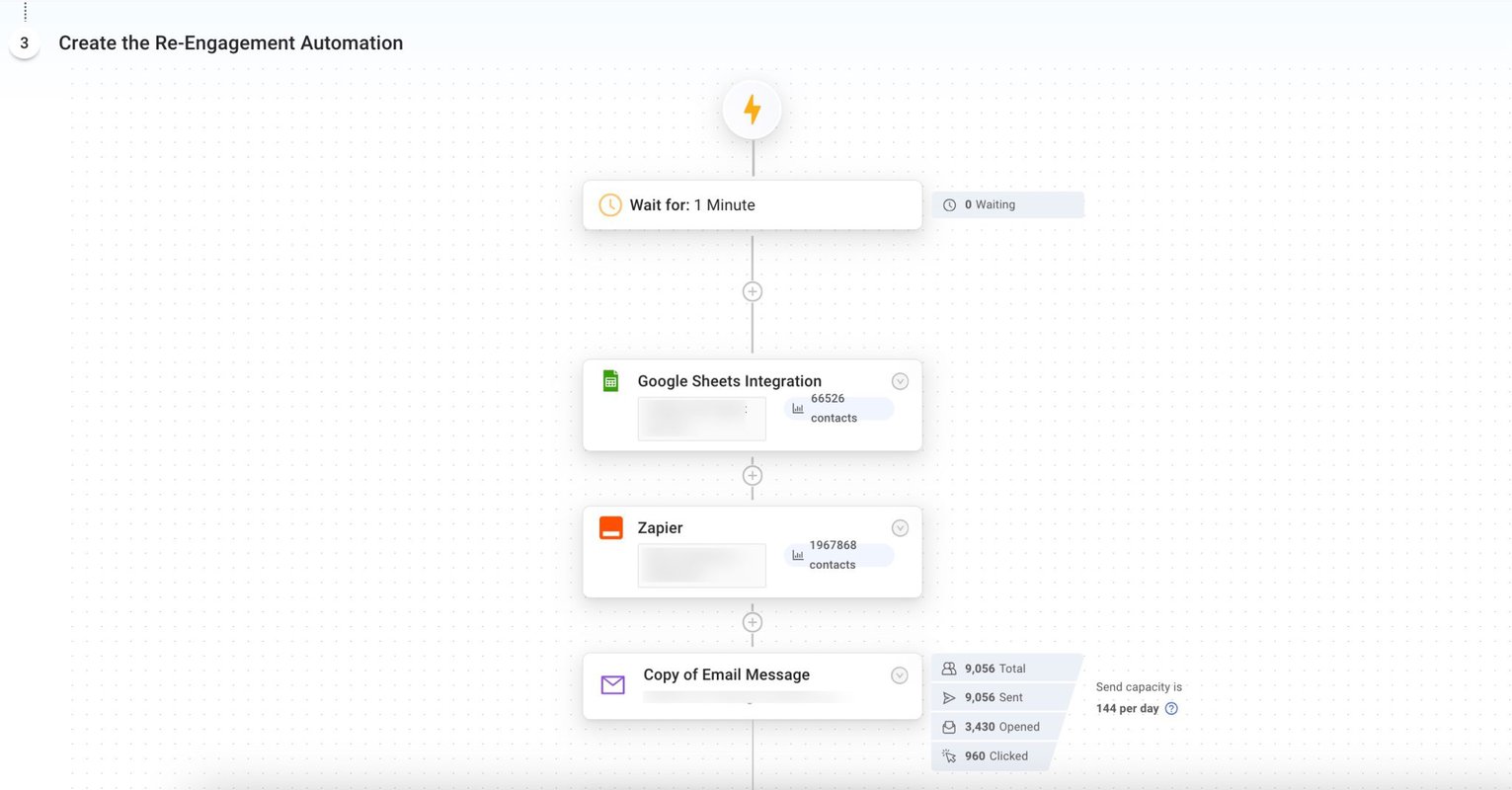Select the Zapier step title

[661, 528]
